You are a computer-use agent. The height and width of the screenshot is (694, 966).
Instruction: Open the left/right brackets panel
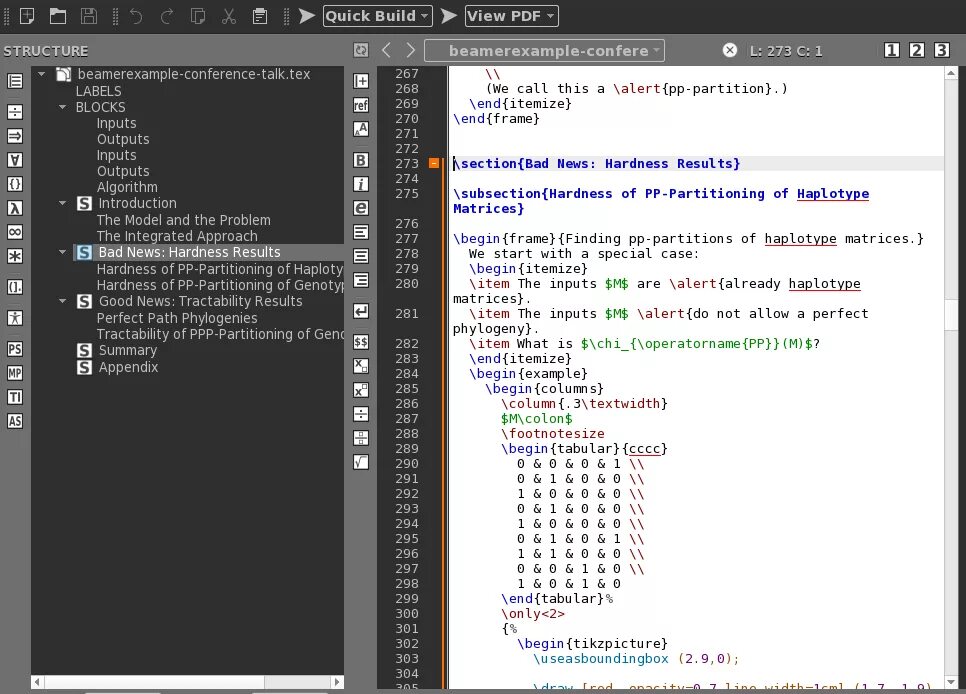pos(15,287)
